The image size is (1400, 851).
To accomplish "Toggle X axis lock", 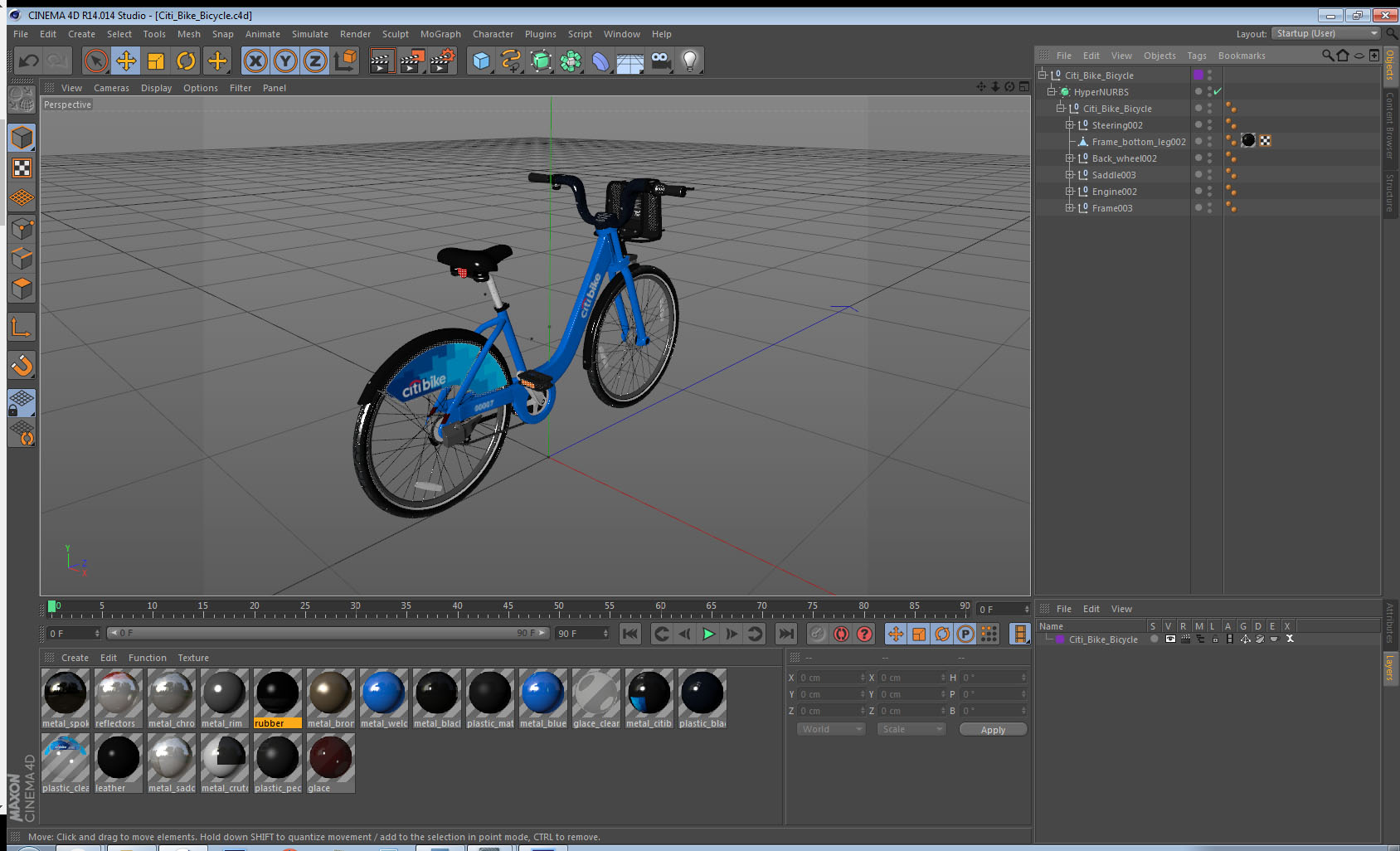I will point(255,61).
